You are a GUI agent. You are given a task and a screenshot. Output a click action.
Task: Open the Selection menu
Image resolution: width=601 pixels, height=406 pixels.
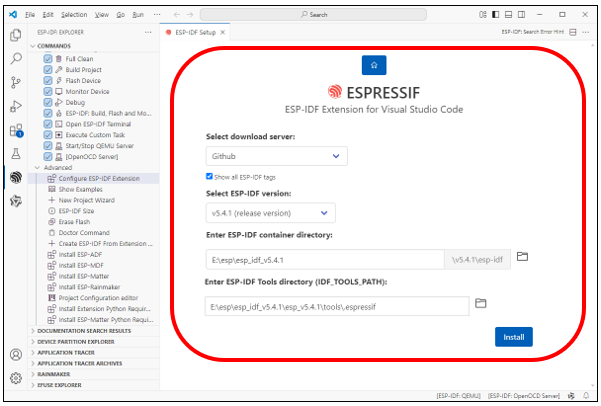coord(74,15)
